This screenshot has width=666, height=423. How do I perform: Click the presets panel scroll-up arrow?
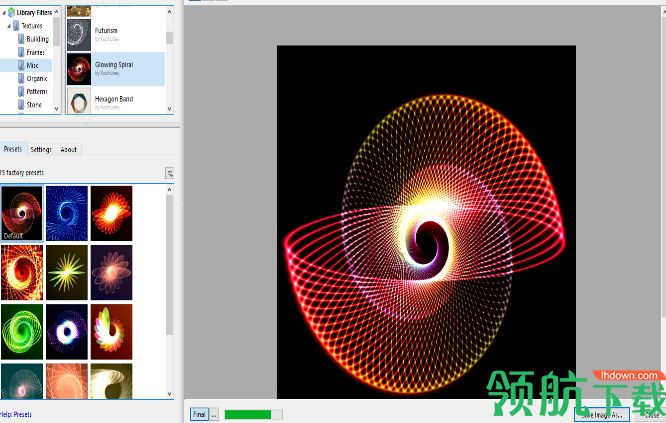pyautogui.click(x=169, y=189)
